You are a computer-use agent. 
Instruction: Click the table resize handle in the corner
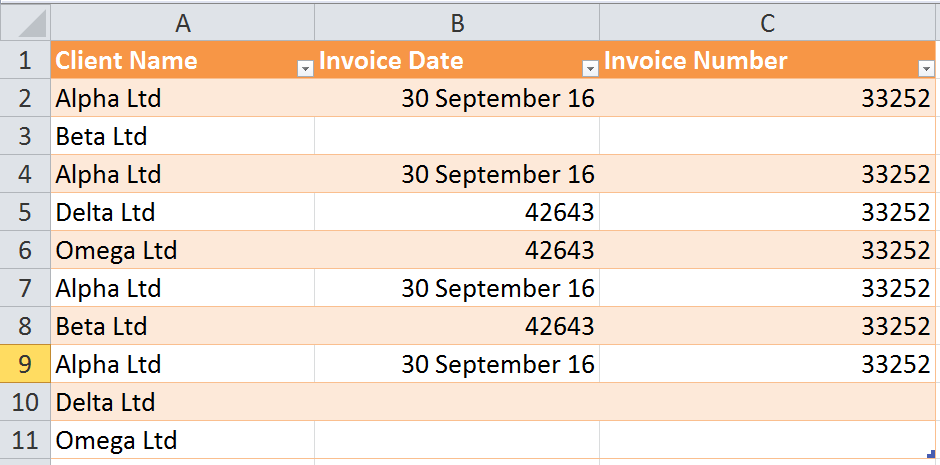click(931, 454)
